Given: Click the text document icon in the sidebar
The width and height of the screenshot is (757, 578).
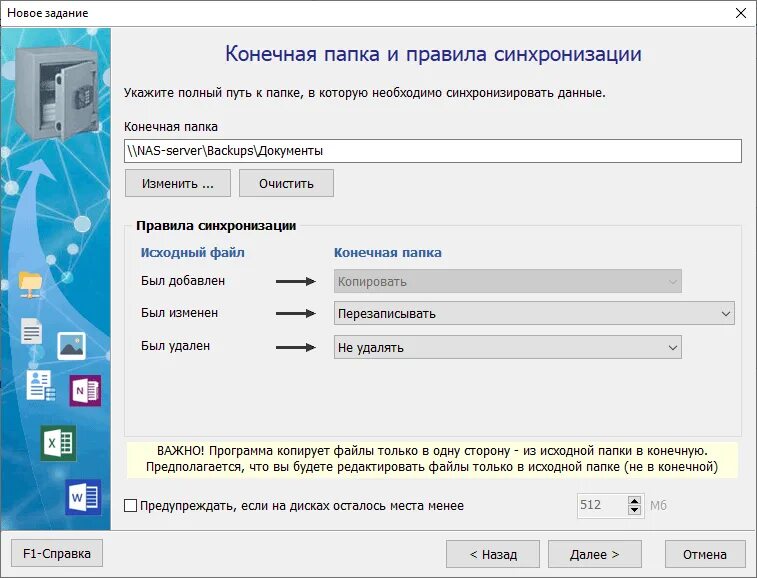Looking at the screenshot, I should 32,331.
